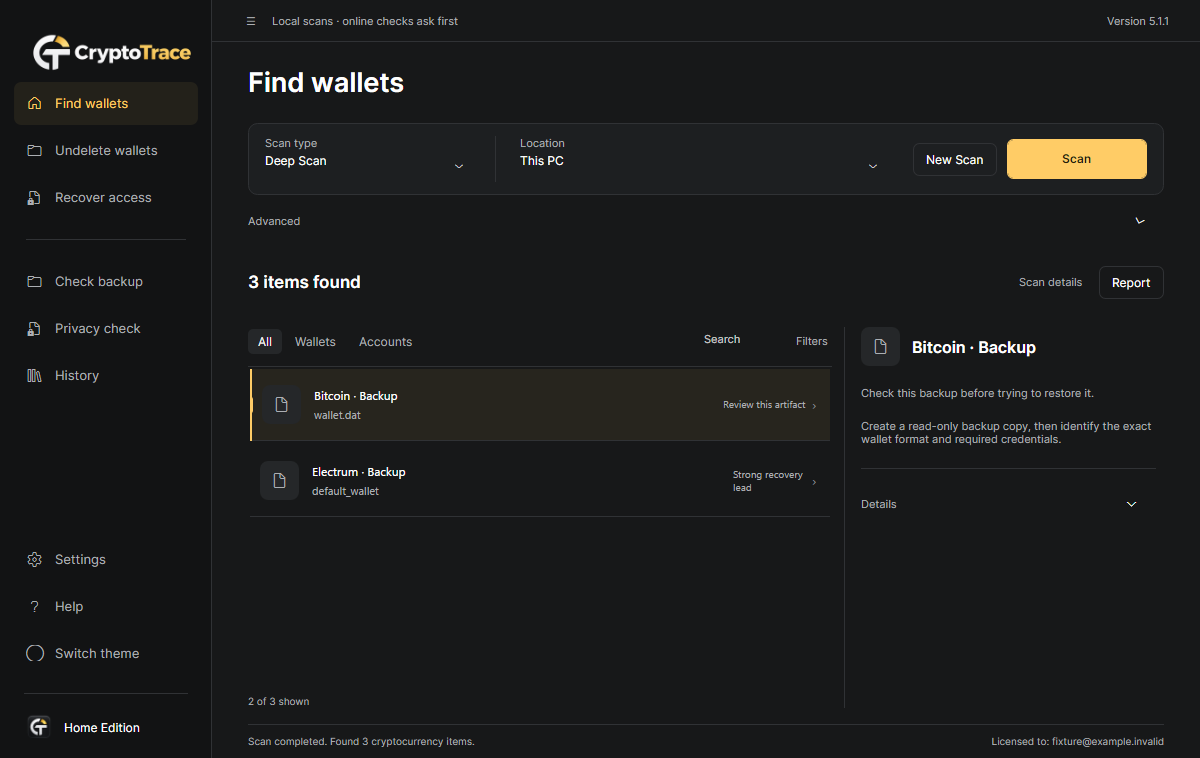1200x758 pixels.
Task: Click the 'Licensed to: fixture@example.invalid' text
Action: [1078, 742]
